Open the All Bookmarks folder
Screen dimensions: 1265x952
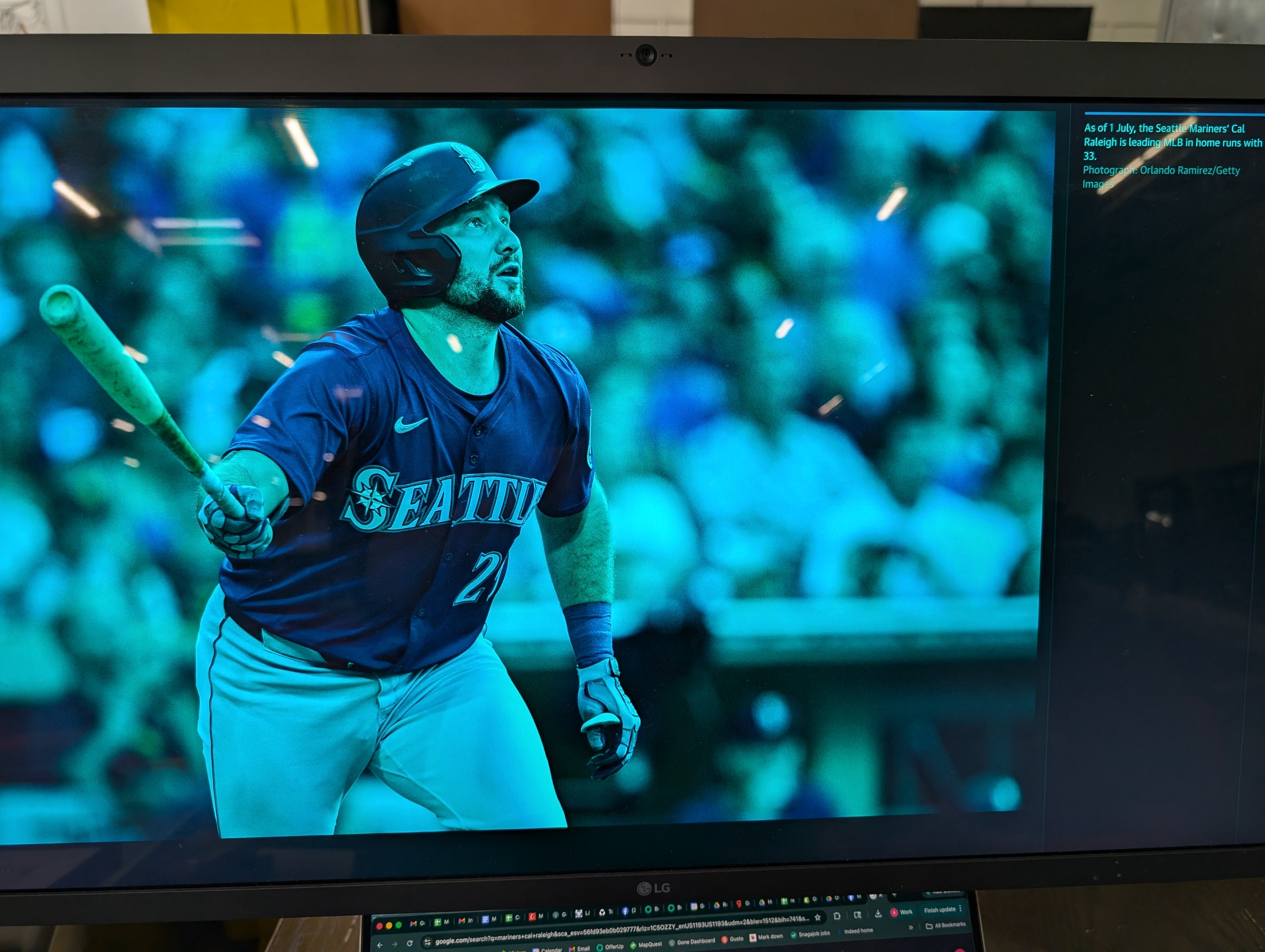[x=945, y=925]
